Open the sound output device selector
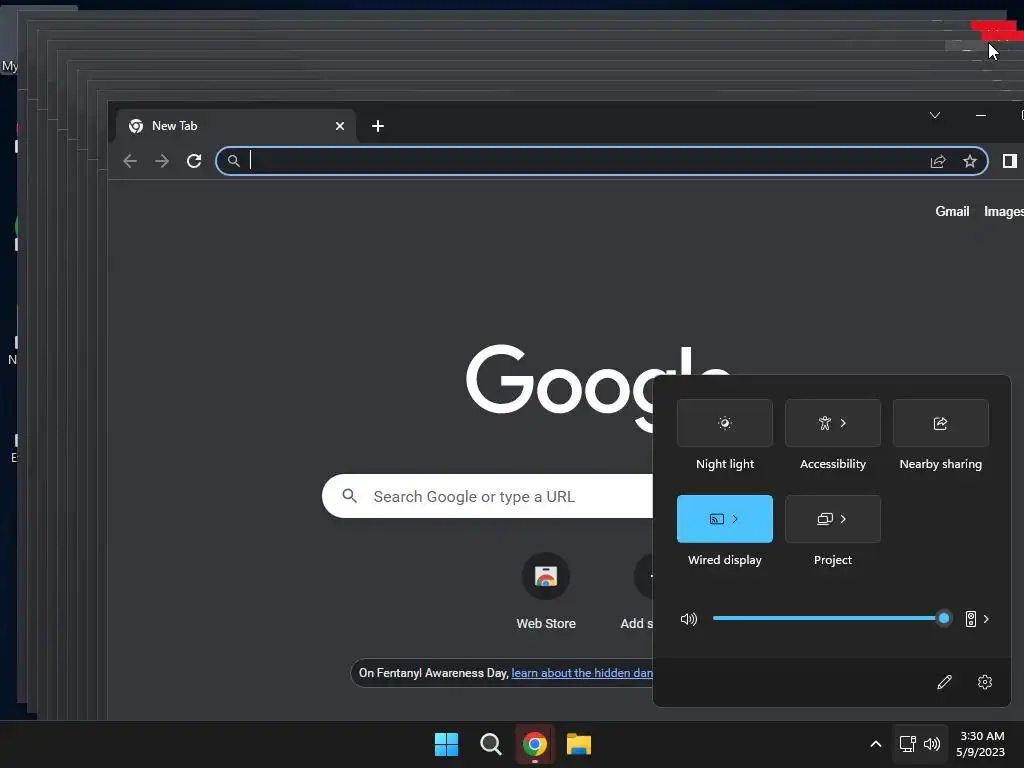Viewport: 1024px width, 768px height. tap(970, 618)
